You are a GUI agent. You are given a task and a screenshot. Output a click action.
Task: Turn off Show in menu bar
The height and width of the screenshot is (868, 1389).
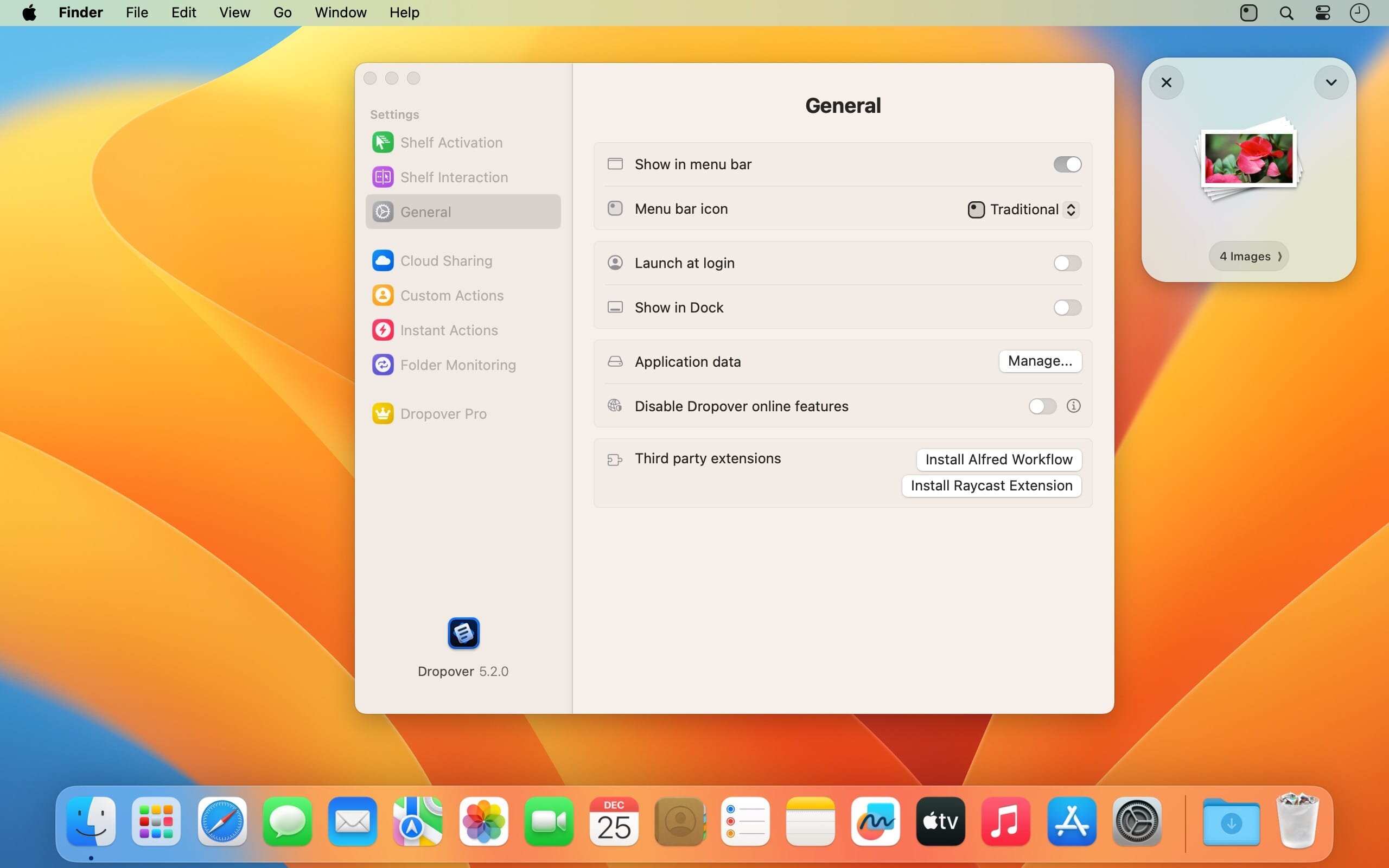(1067, 164)
